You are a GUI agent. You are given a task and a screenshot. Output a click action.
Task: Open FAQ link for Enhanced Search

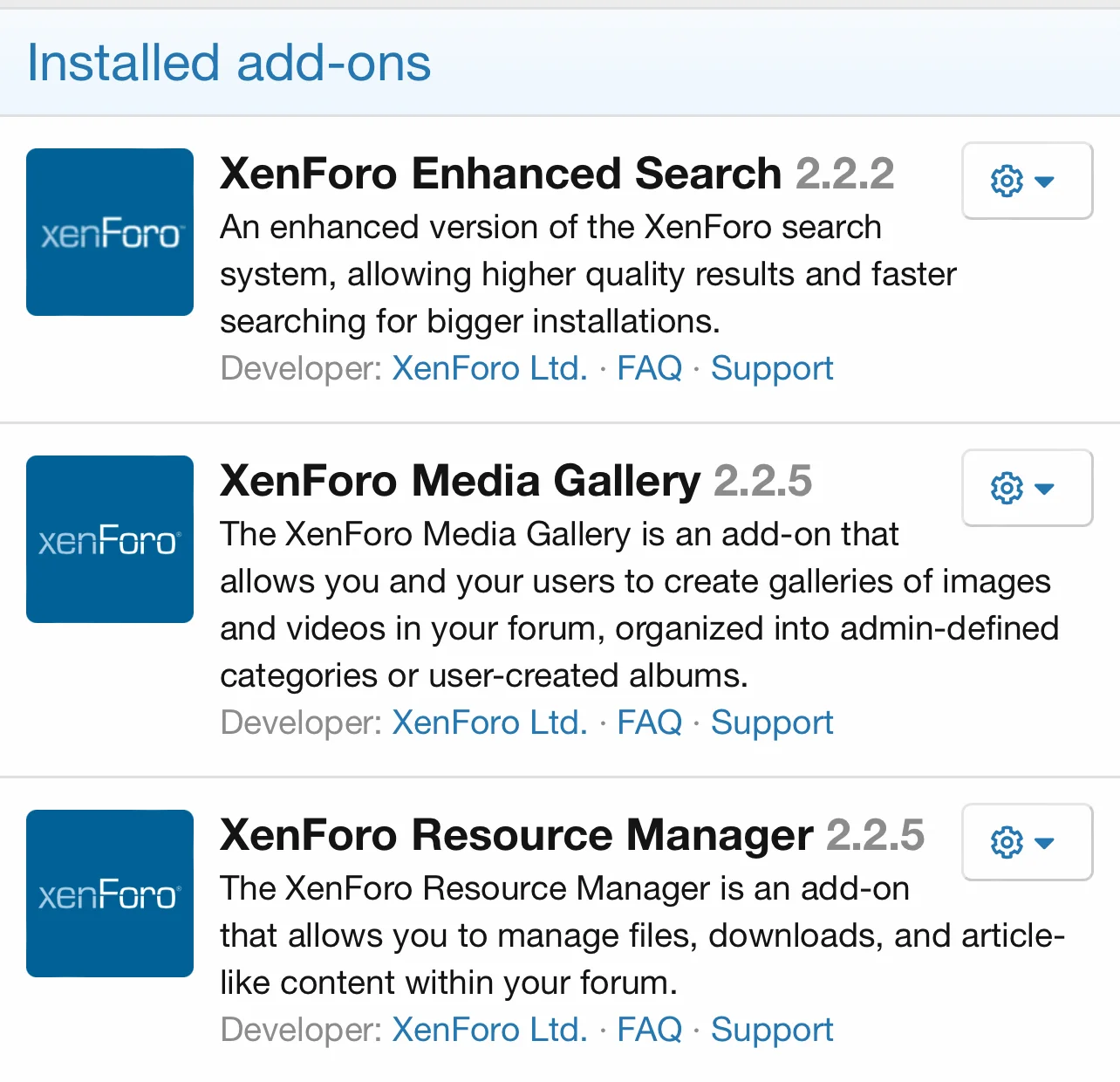tap(649, 368)
